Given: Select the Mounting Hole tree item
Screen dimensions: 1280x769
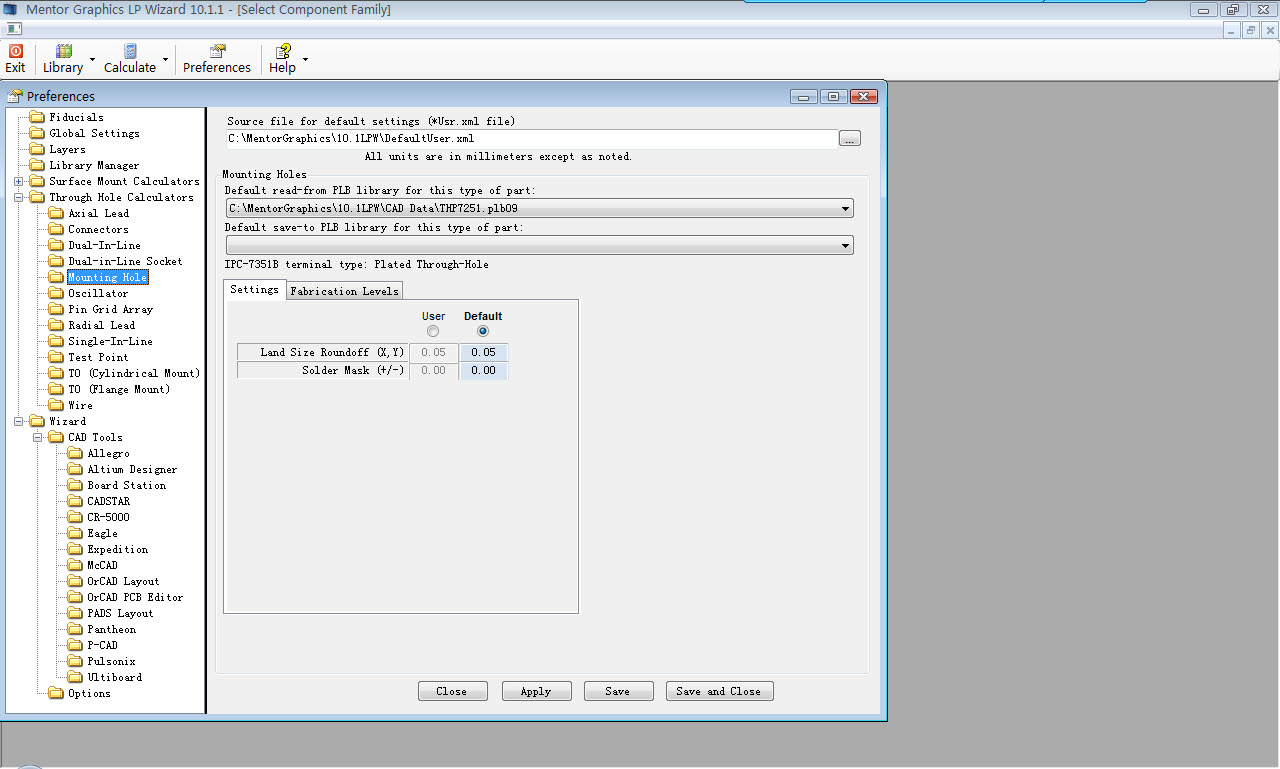Looking at the screenshot, I should coord(107,277).
